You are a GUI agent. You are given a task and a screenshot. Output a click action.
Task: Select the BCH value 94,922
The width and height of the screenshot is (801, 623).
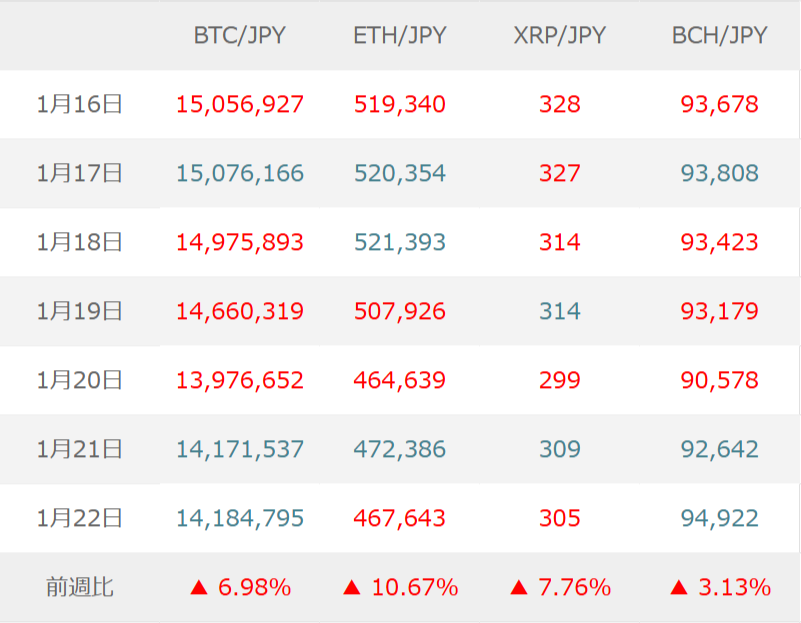(720, 518)
